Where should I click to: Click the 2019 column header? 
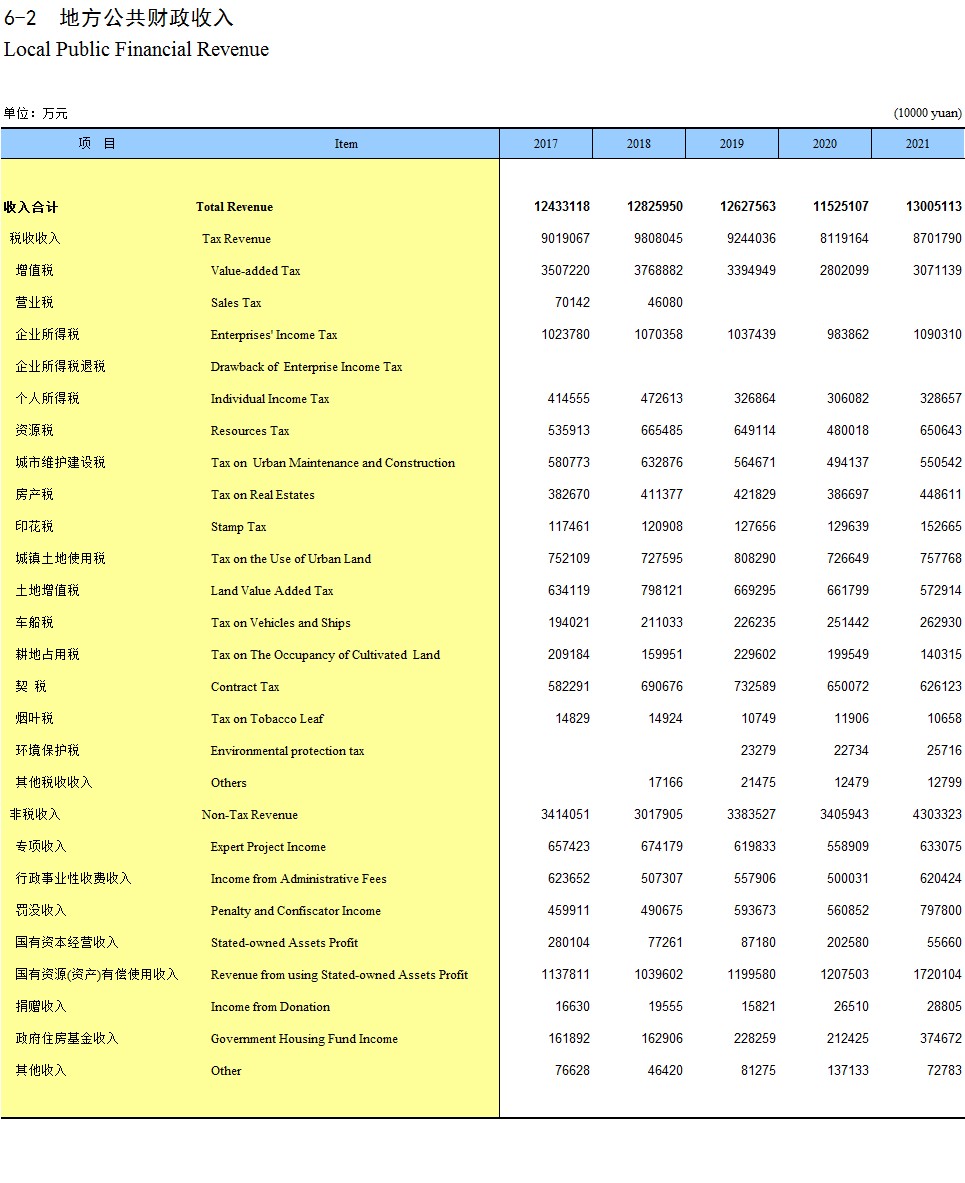click(x=731, y=143)
